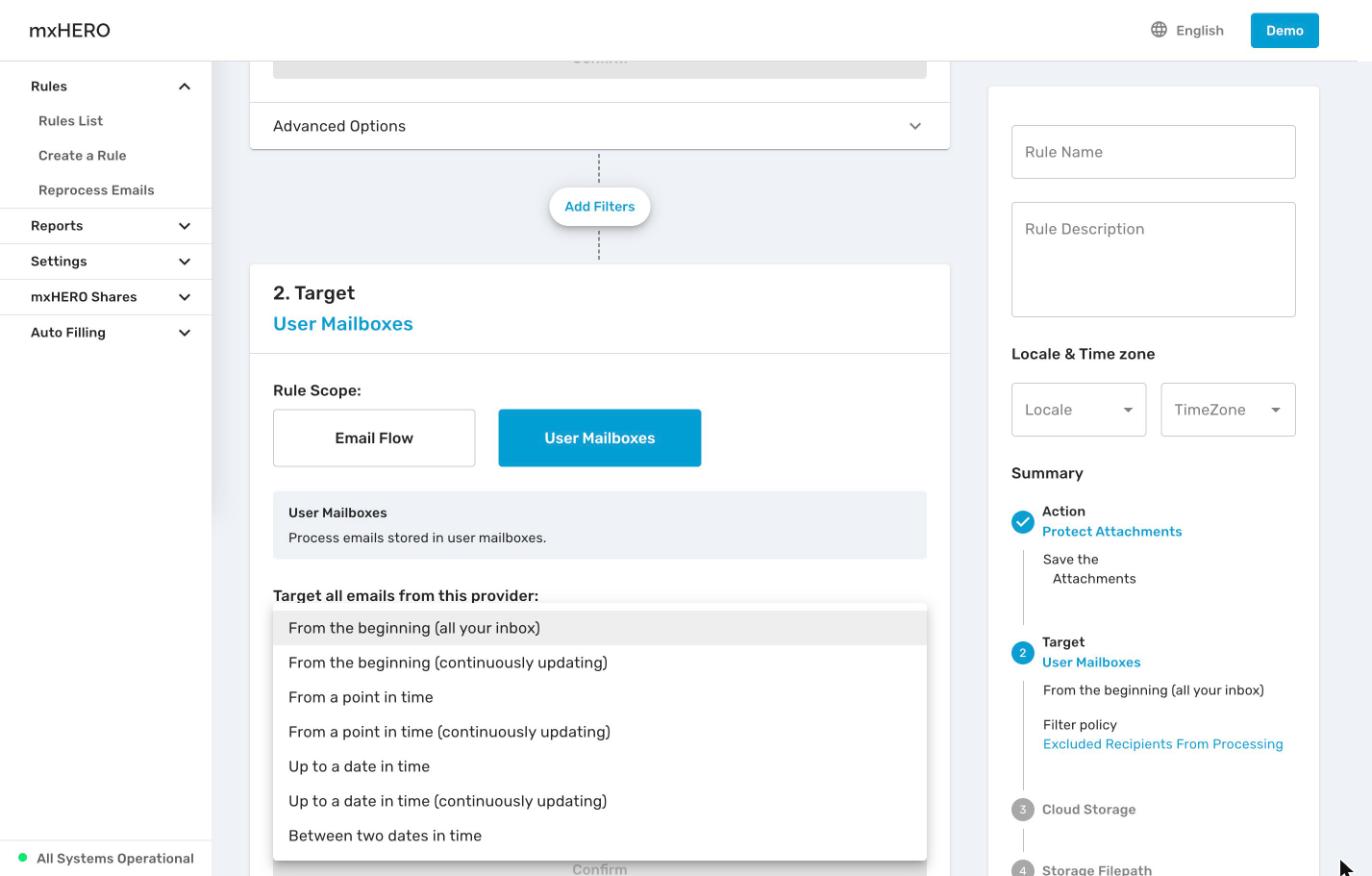Open the TimeZone dropdown
1372x876 pixels.
1227,410
